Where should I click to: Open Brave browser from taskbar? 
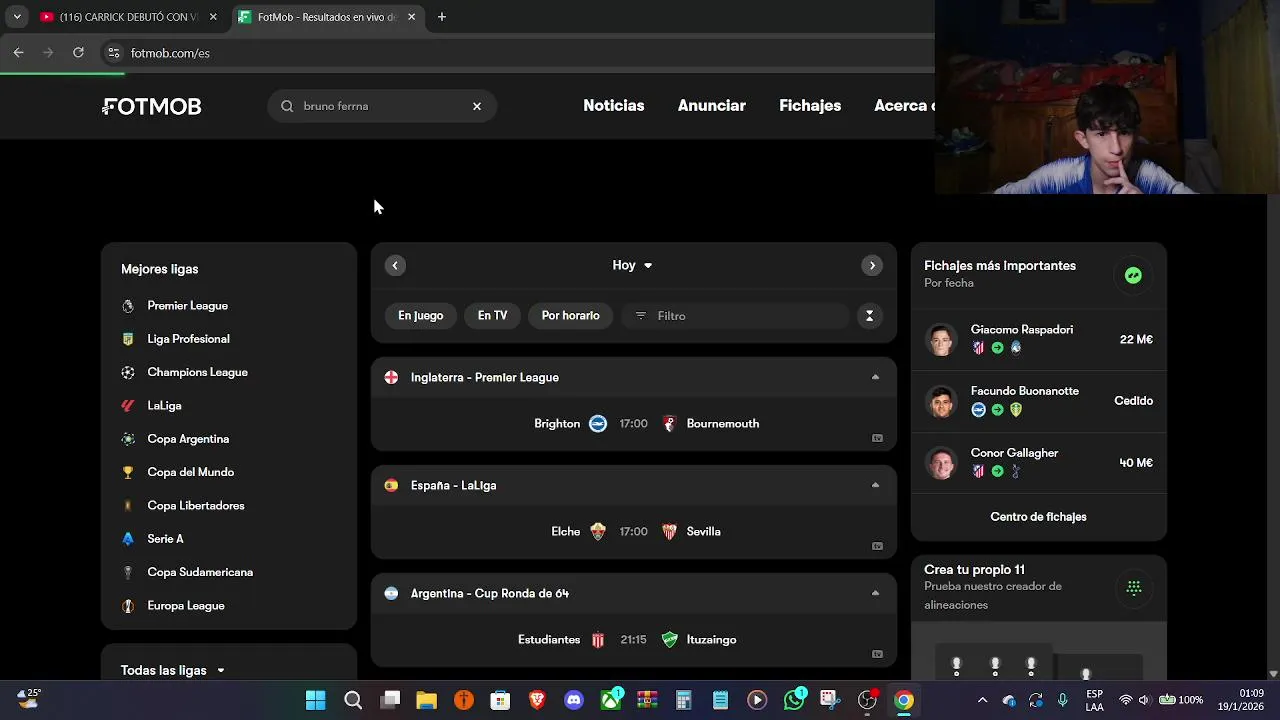tap(537, 700)
